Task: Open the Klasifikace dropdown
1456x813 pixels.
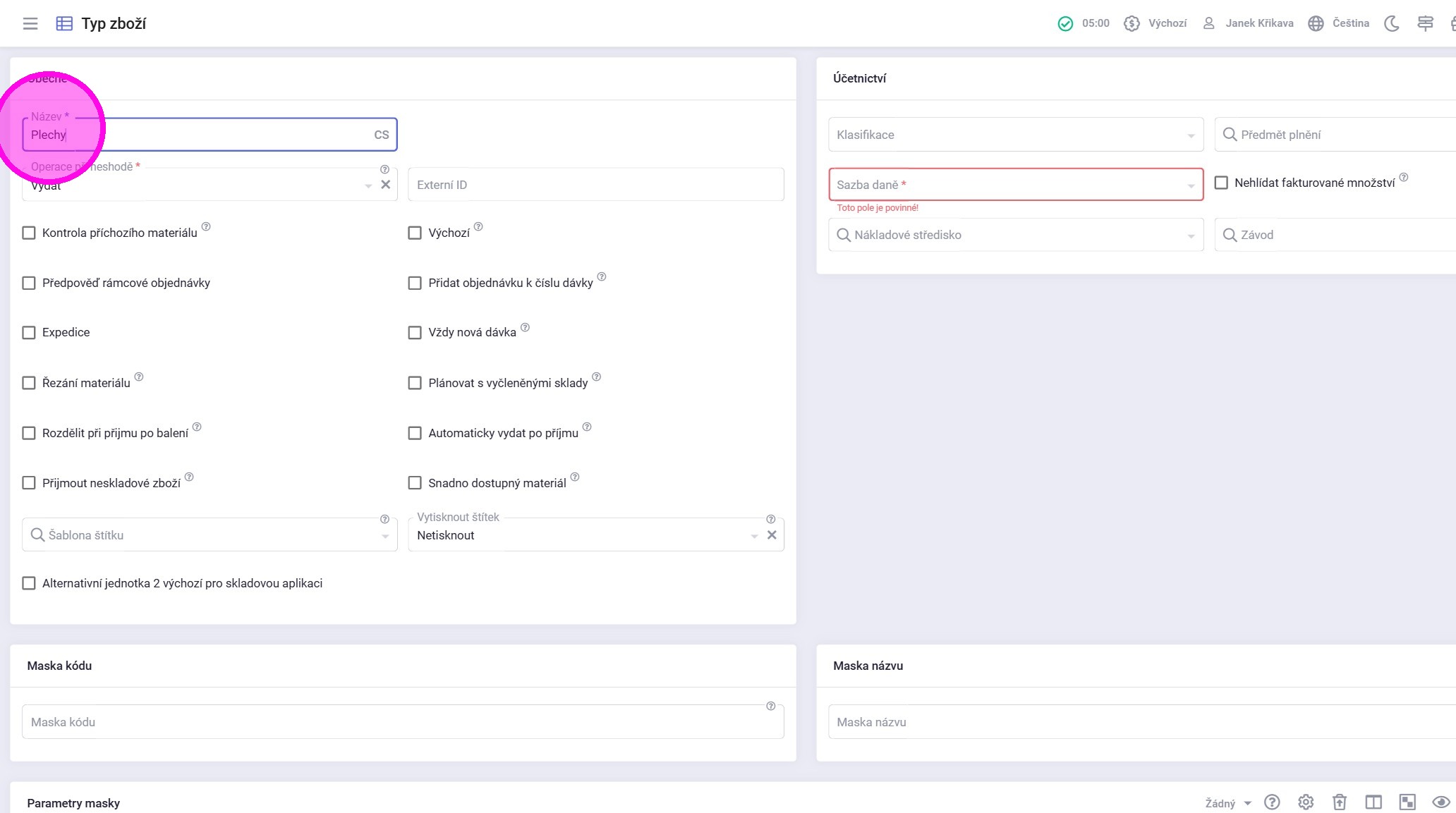Action: point(1015,135)
